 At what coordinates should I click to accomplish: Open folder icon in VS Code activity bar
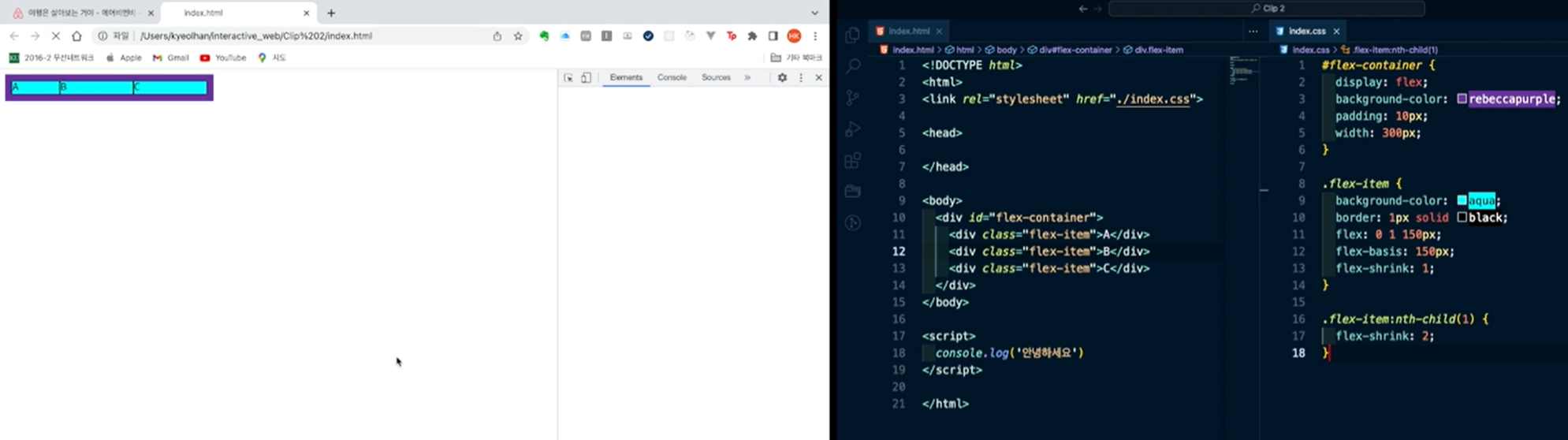852,191
